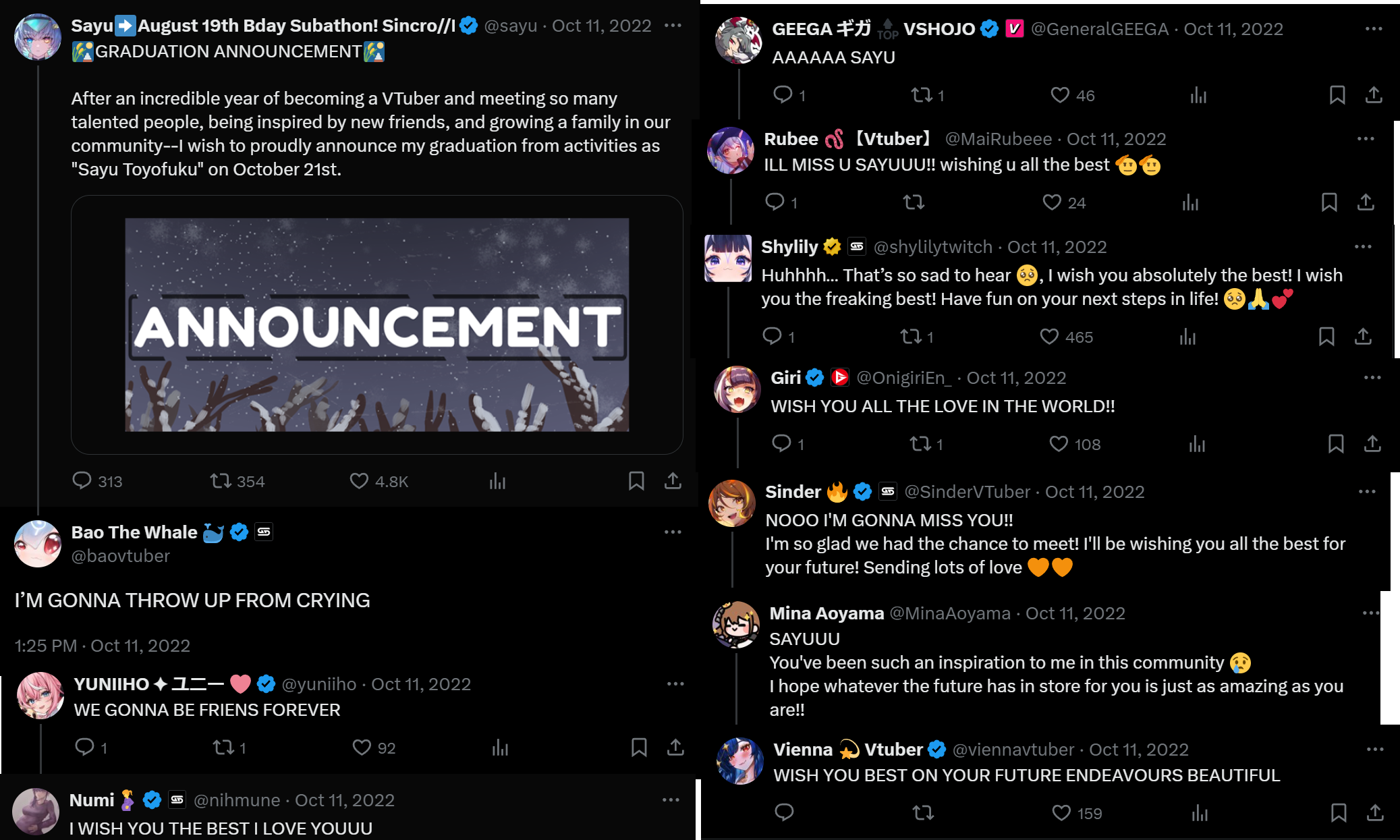This screenshot has height=840, width=1400.
Task: Open Mina Aoyama's profile avatar
Action: click(736, 625)
